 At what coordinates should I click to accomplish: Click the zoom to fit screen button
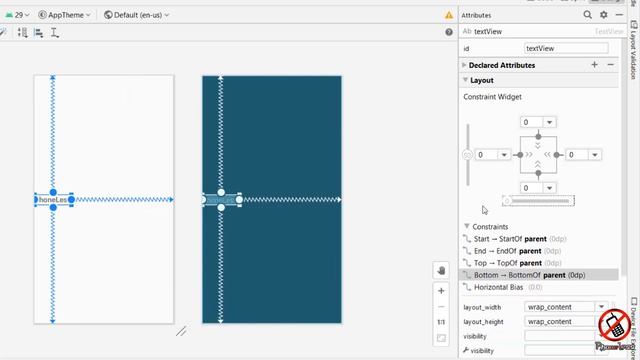(441, 338)
